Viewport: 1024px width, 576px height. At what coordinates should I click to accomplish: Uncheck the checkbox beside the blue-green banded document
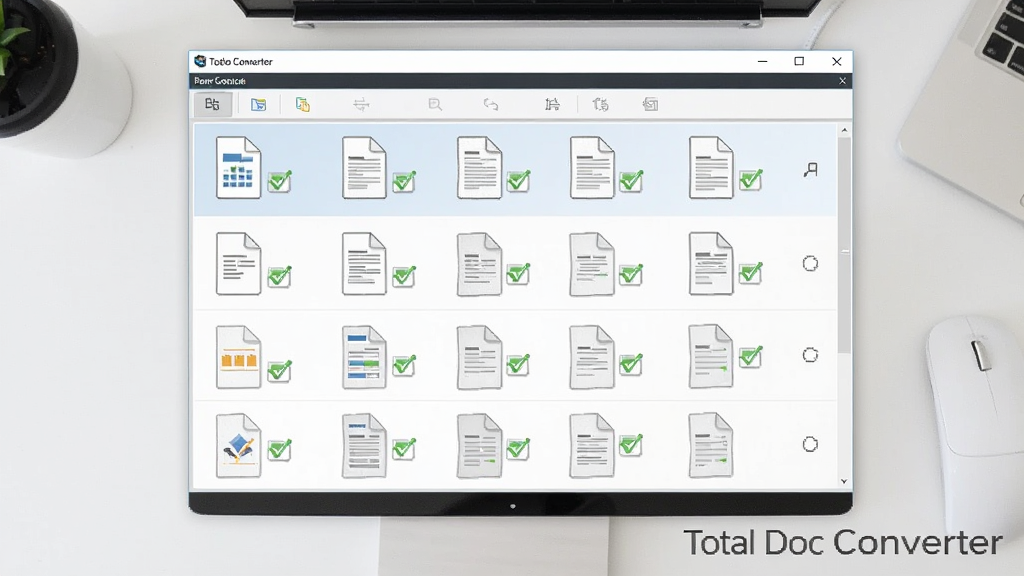[x=404, y=365]
